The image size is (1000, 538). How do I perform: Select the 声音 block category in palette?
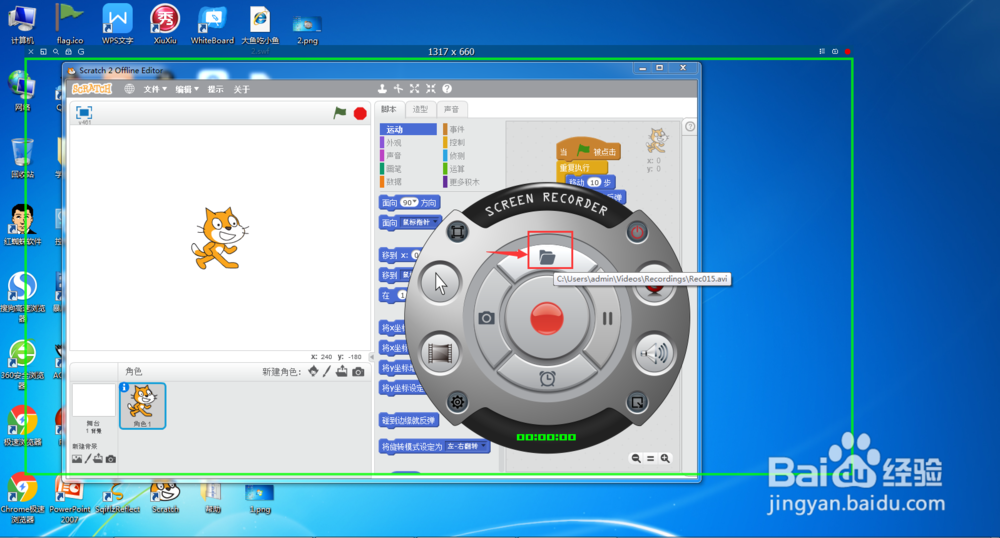click(408, 156)
